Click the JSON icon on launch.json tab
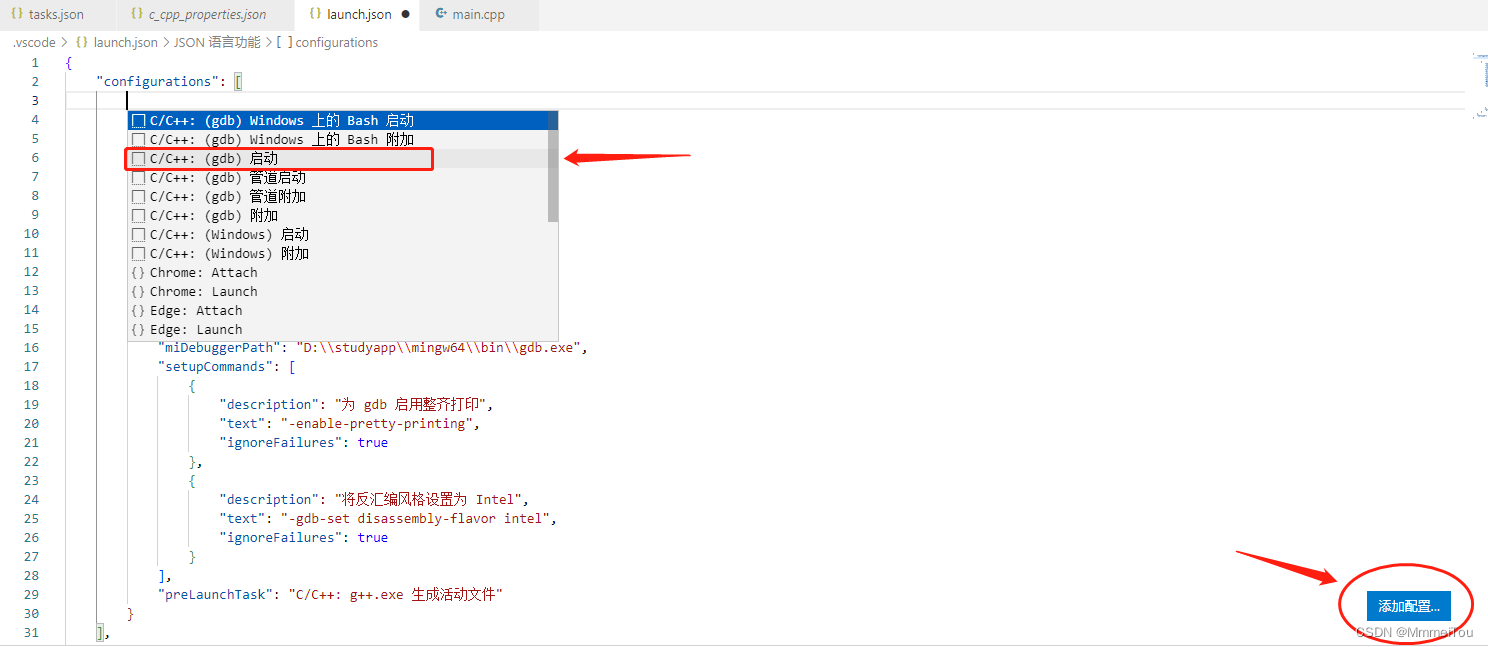This screenshot has height=647, width=1488. 315,15
